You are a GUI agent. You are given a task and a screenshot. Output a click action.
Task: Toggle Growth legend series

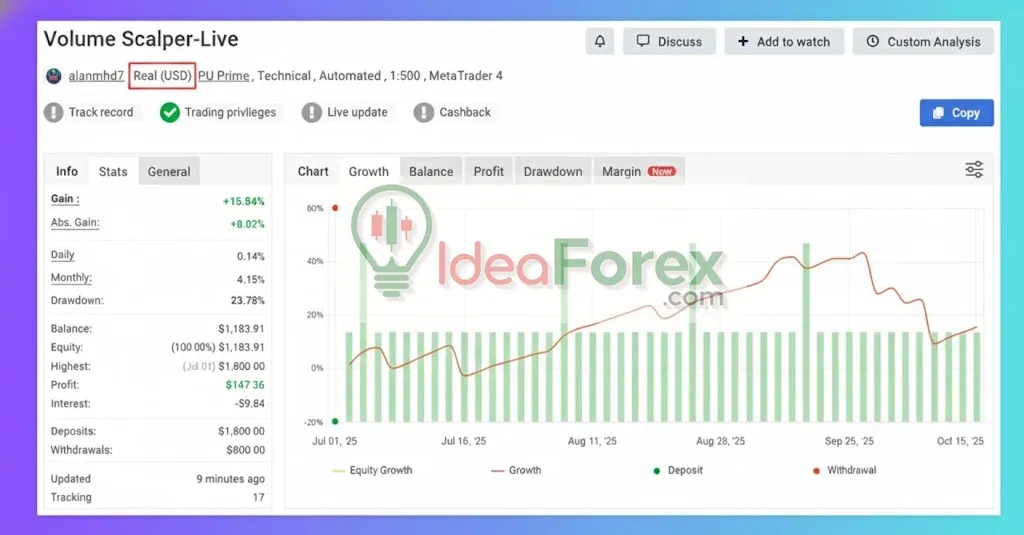tap(516, 470)
